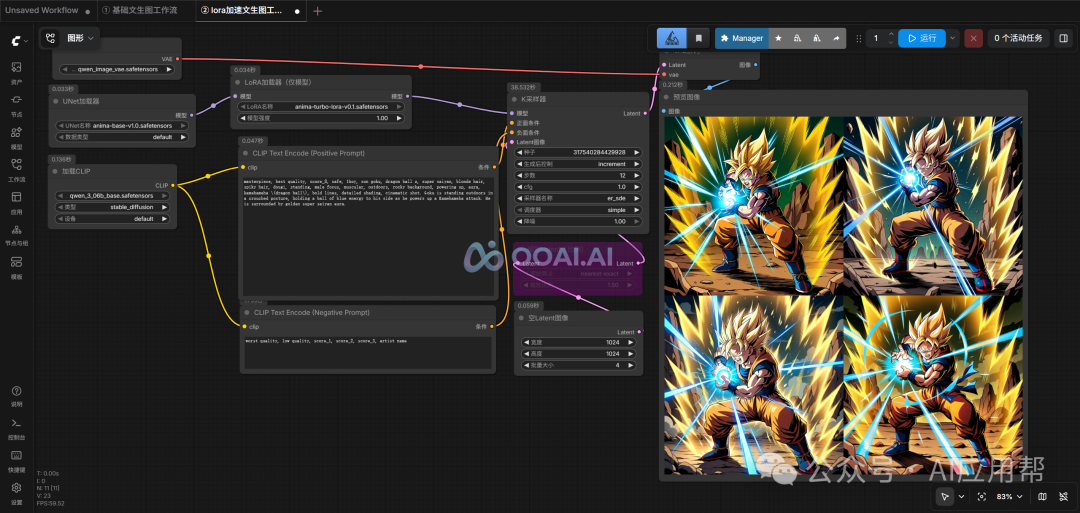Image resolution: width=1080 pixels, height=513 pixels.
Task: Collapse the LoRA加载器 node dot toggle
Action: 237,82
